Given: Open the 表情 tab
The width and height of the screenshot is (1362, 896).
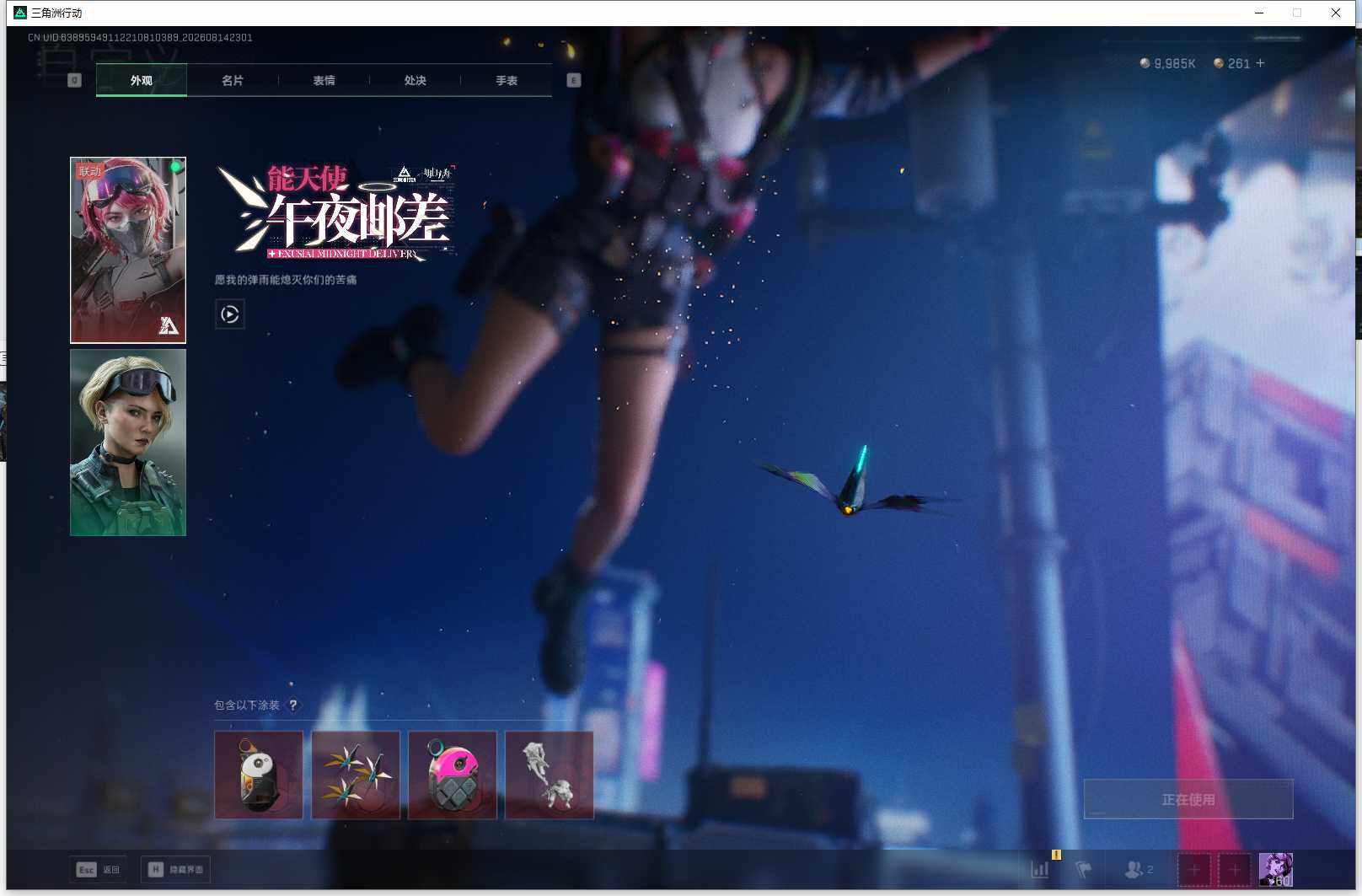Looking at the screenshot, I should point(324,80).
